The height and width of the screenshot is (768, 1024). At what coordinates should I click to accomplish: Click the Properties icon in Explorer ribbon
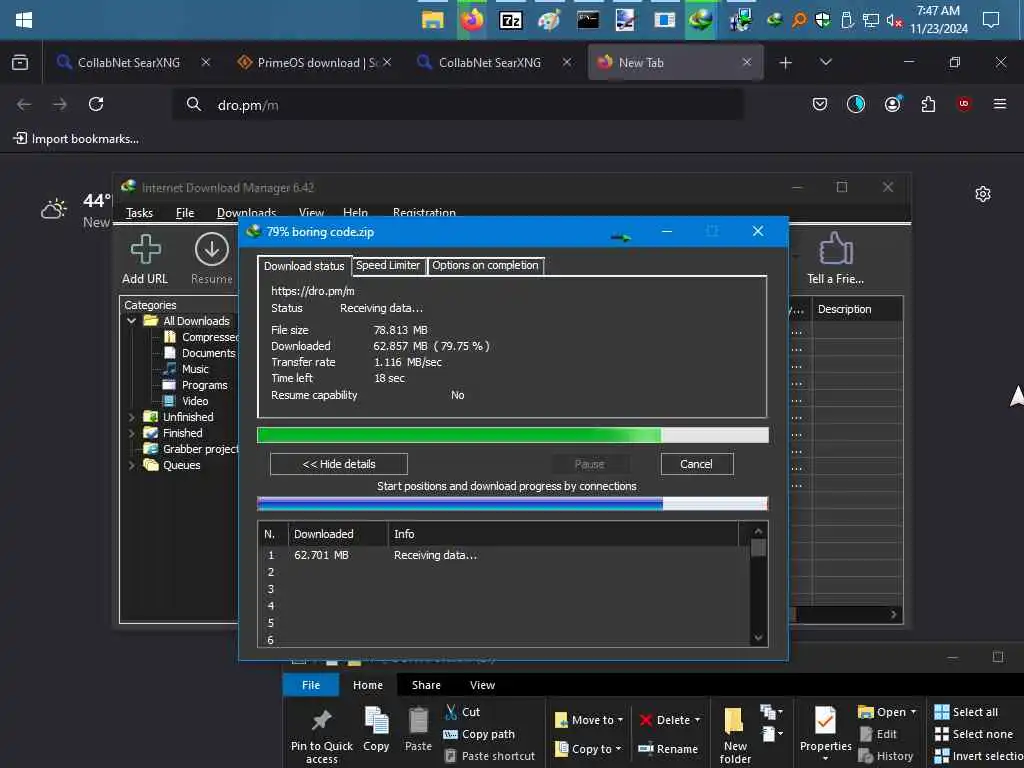(x=825, y=720)
